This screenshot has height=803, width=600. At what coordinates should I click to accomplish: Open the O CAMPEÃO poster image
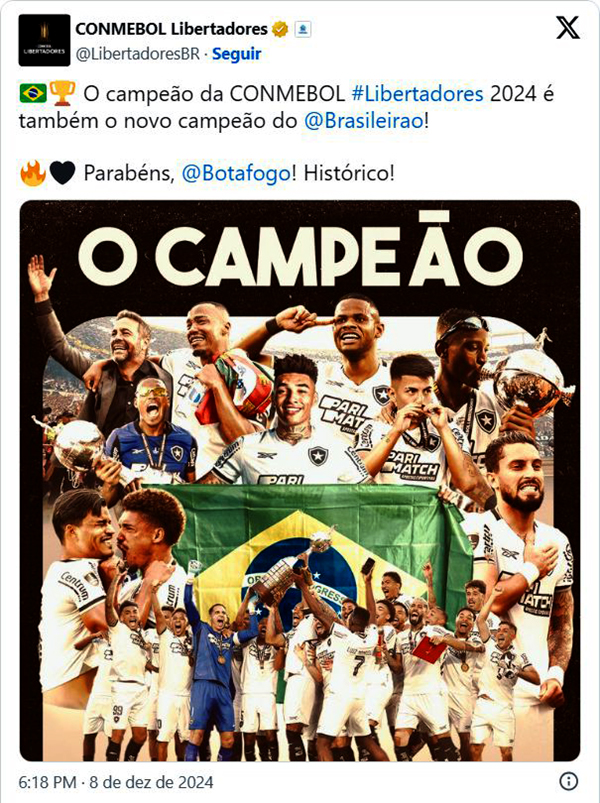300,480
